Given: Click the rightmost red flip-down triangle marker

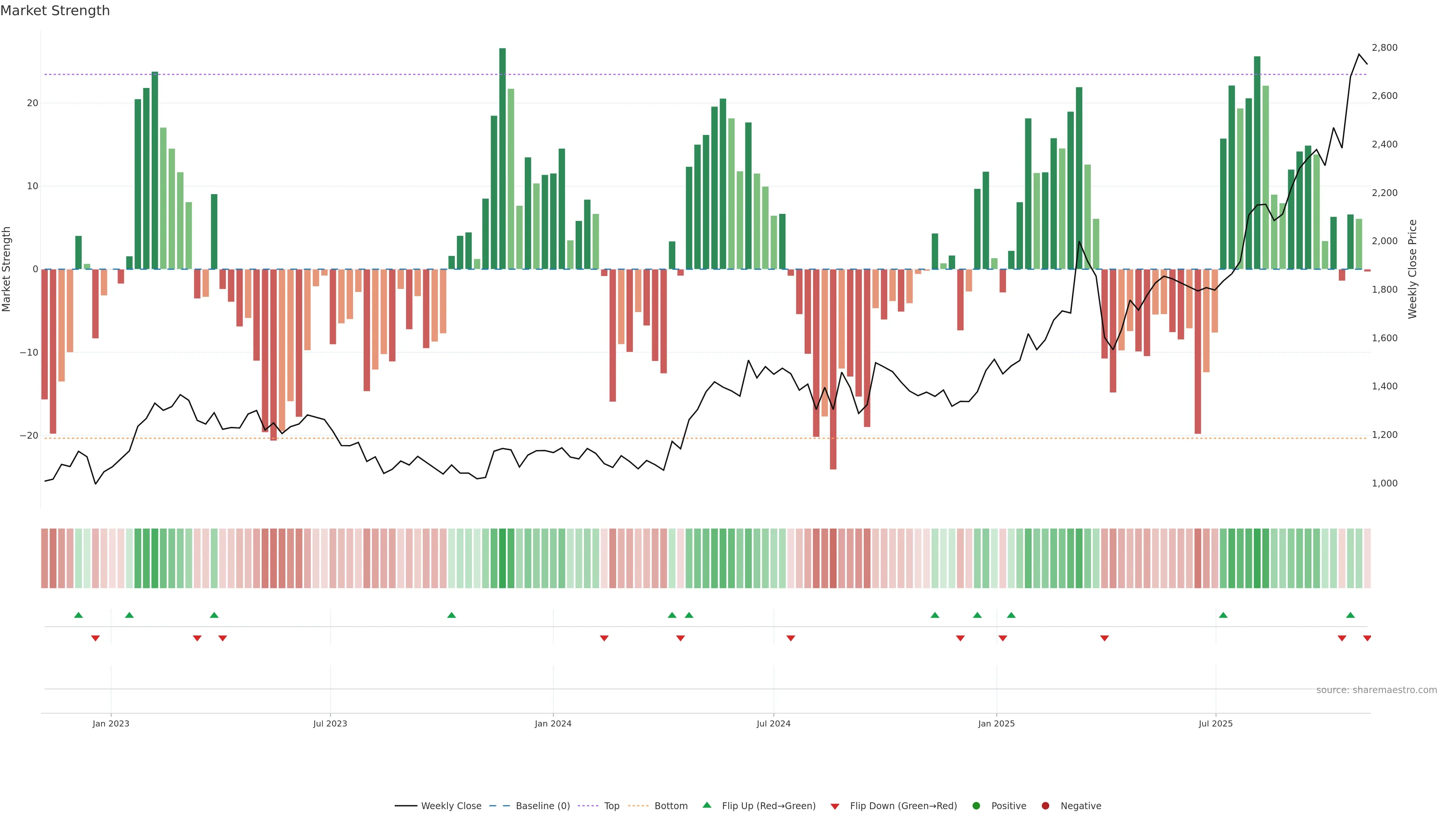Looking at the screenshot, I should tap(1367, 638).
